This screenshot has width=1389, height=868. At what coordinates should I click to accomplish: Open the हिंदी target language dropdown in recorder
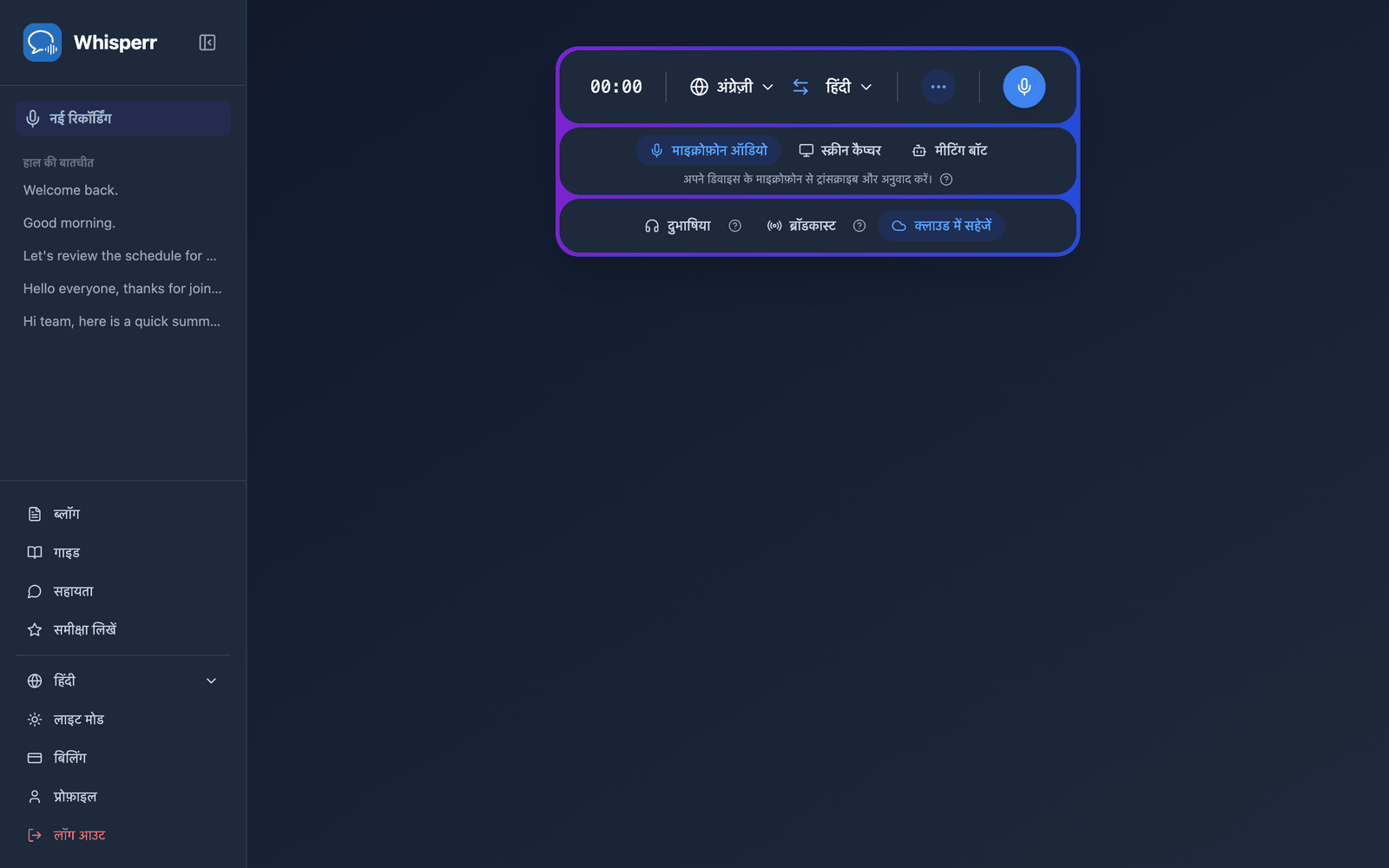848,87
